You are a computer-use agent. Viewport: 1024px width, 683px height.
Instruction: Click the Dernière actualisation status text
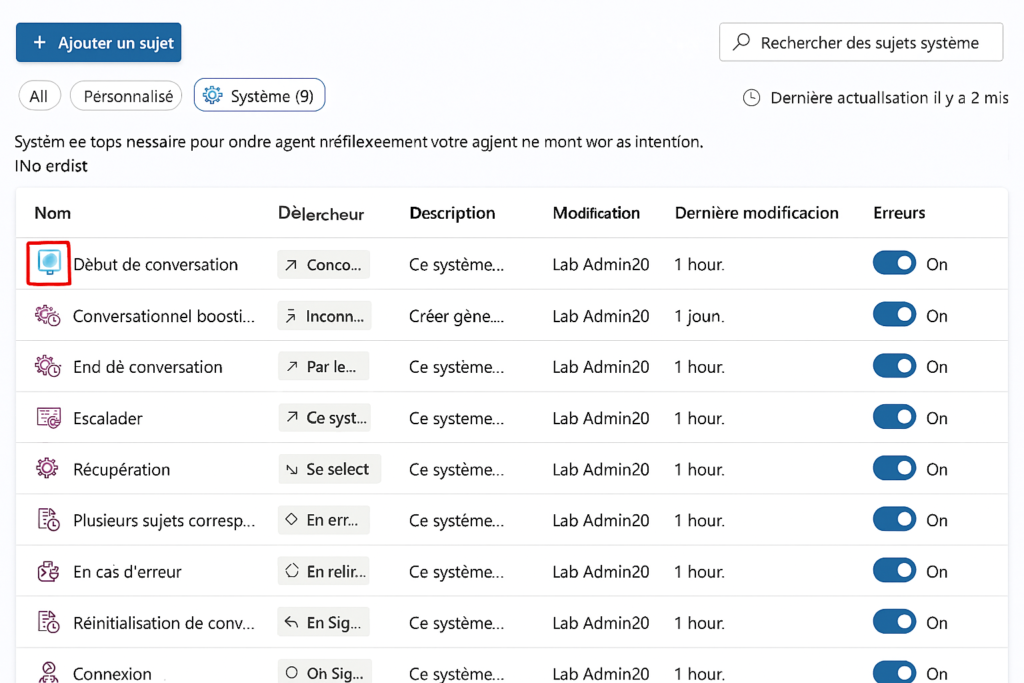[889, 98]
